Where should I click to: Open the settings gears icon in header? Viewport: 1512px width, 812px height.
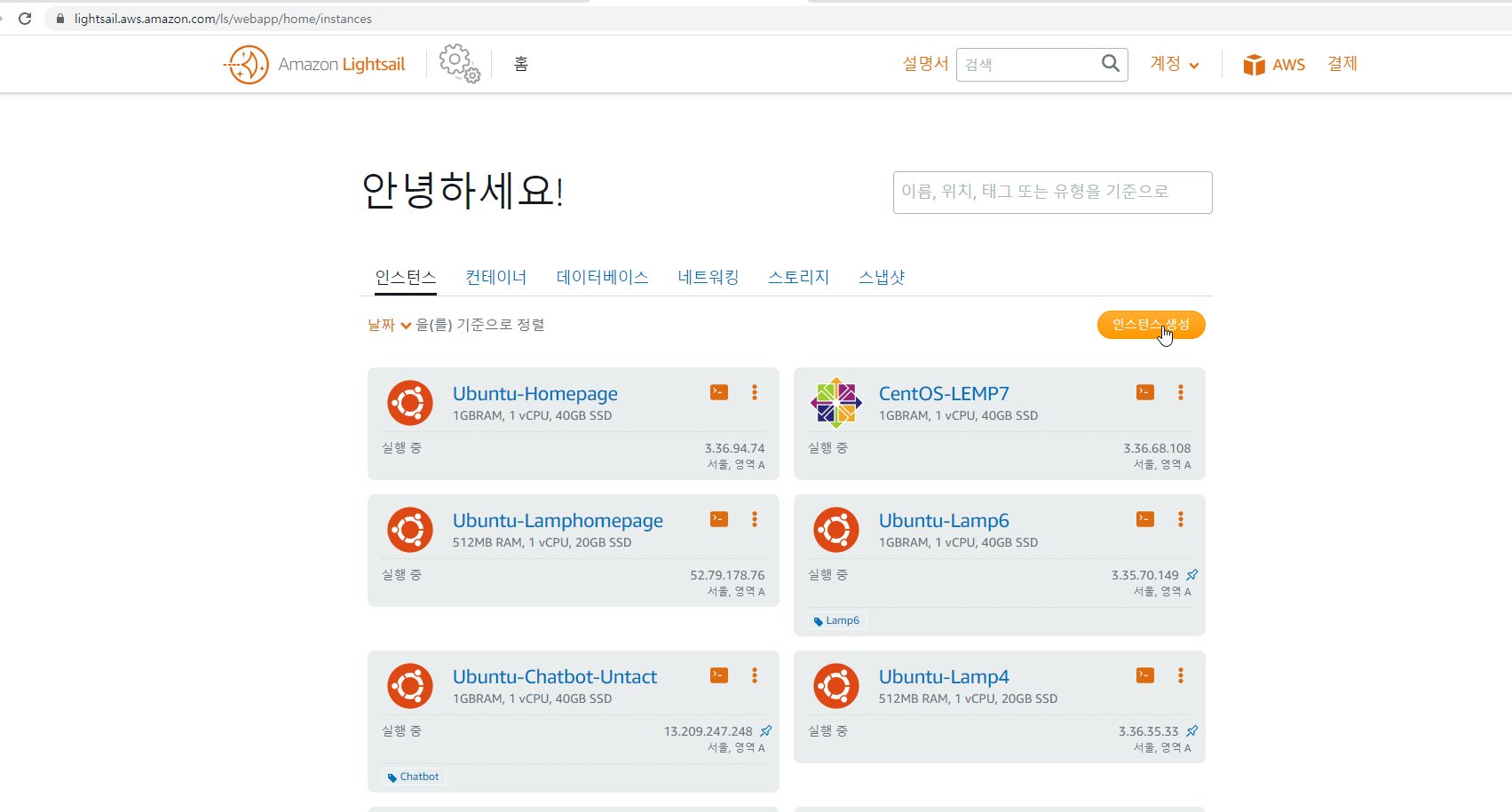coord(459,64)
